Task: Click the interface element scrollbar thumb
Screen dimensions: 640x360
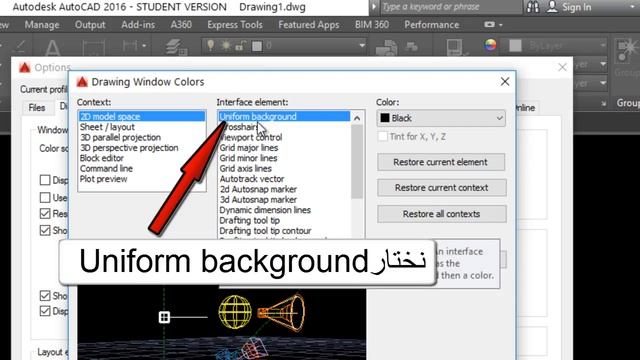Action: pos(357,162)
